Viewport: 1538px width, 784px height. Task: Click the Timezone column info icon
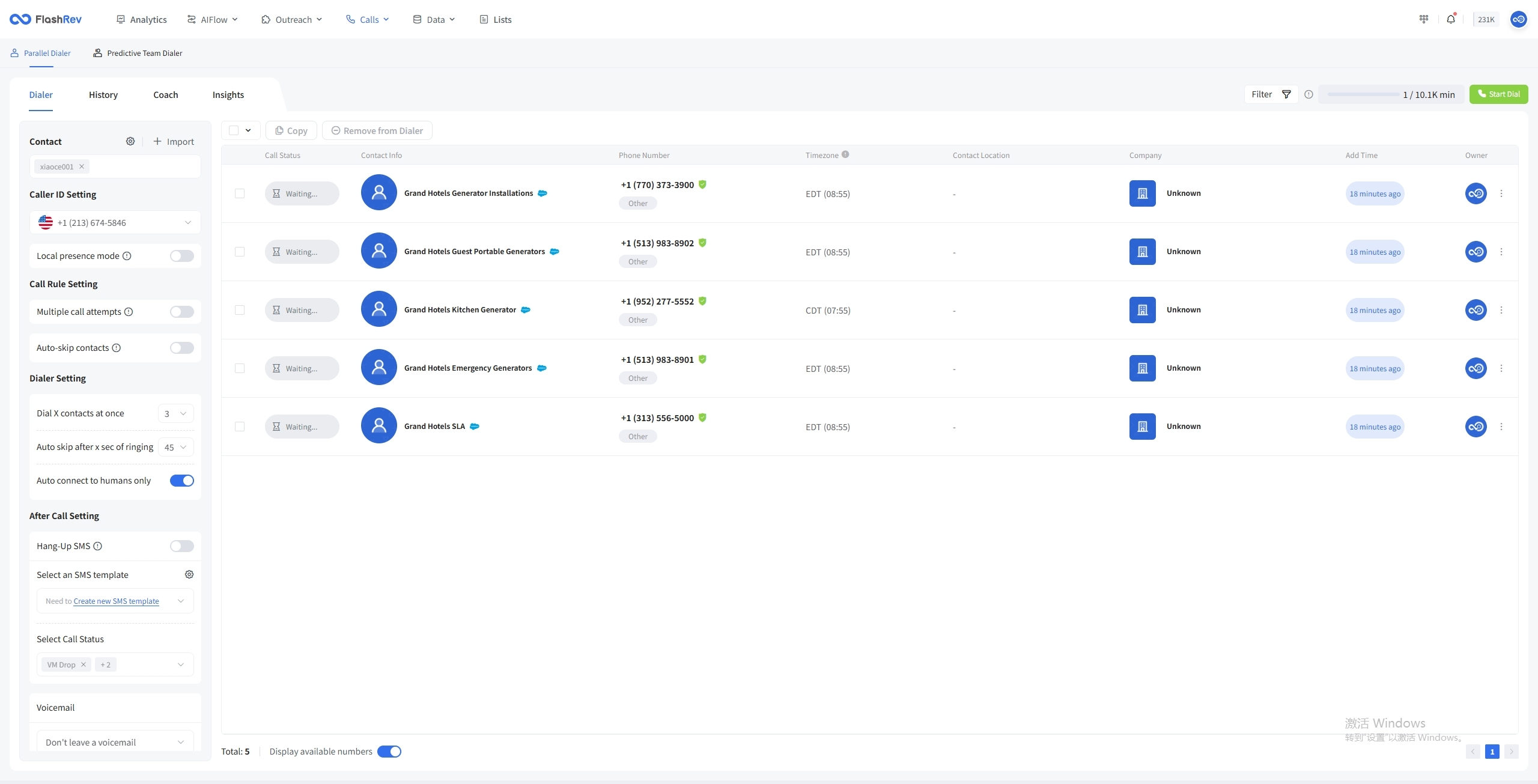point(845,154)
